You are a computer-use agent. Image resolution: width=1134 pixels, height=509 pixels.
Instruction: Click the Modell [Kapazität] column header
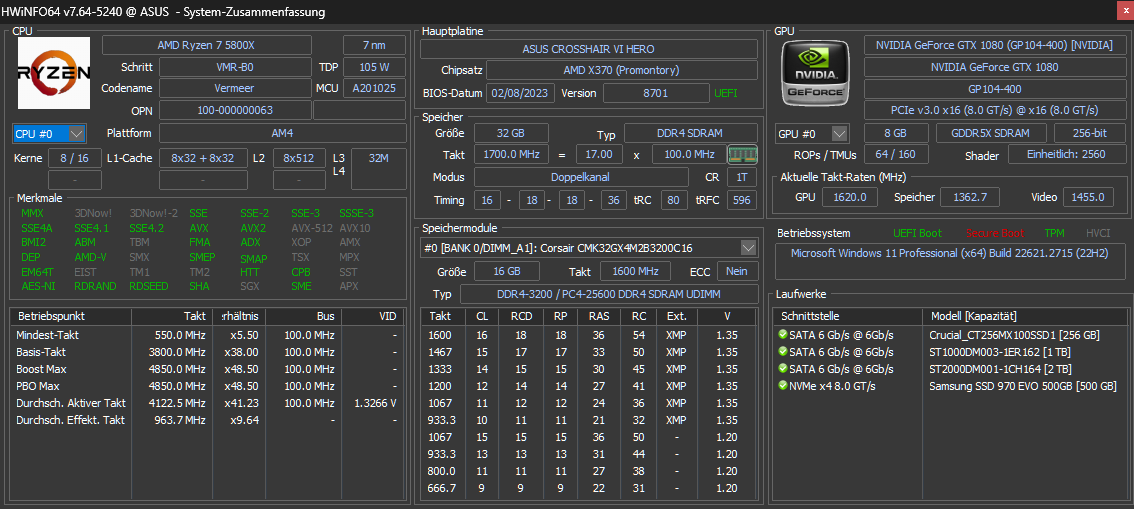[x=1025, y=317]
